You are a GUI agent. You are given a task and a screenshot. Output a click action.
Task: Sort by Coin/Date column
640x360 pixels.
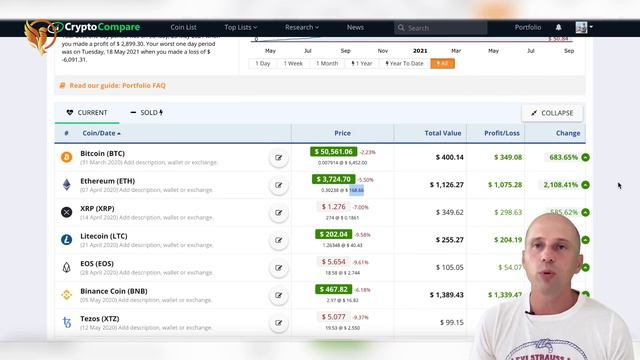(101, 133)
